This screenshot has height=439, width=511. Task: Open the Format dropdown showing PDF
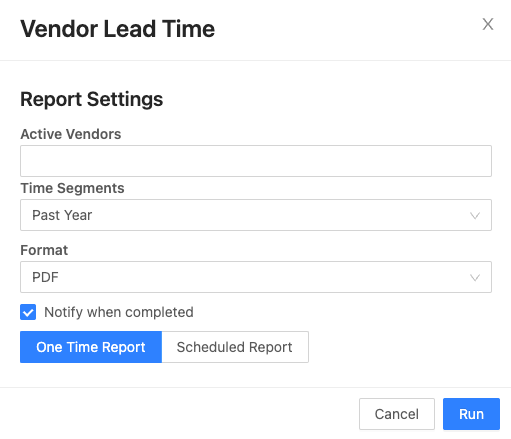click(256, 277)
